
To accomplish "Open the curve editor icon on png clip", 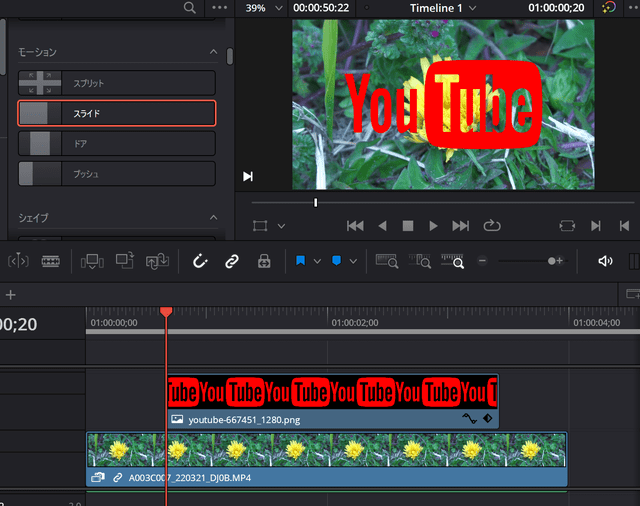I will pyautogui.click(x=469, y=418).
